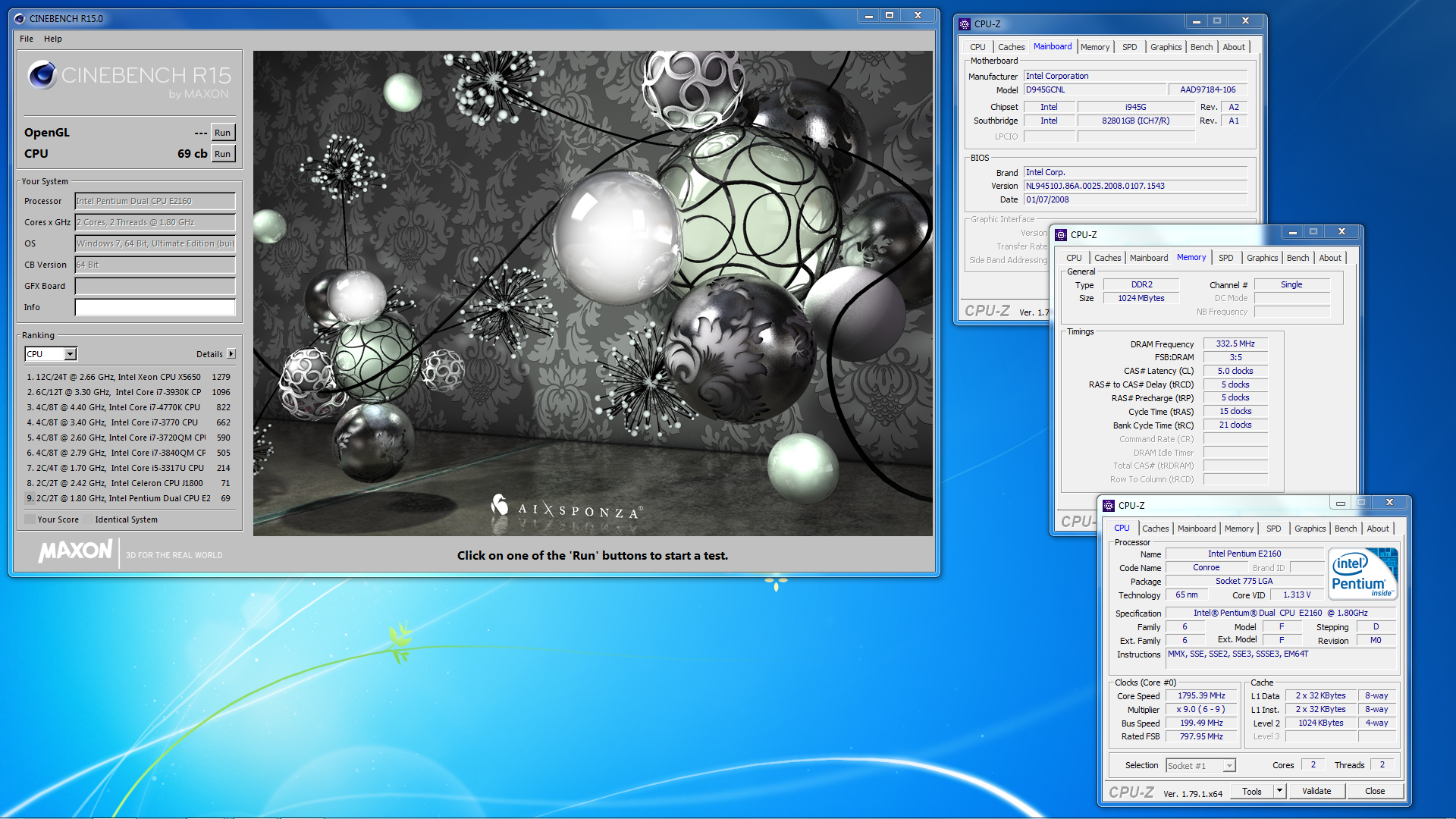This screenshot has width=1456, height=819.
Task: Click the Cinebench title bar icon
Action: pyautogui.click(x=20, y=18)
